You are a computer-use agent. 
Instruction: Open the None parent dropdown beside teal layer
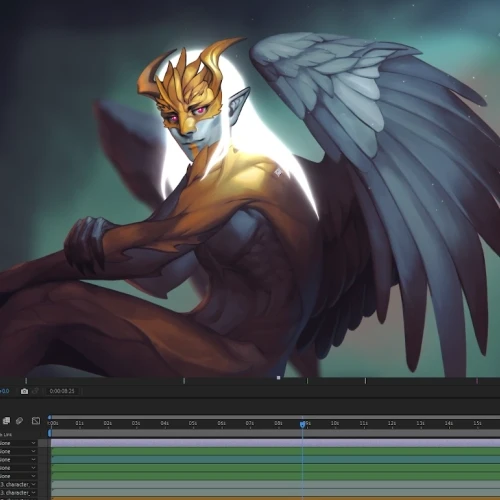[x=18, y=460]
